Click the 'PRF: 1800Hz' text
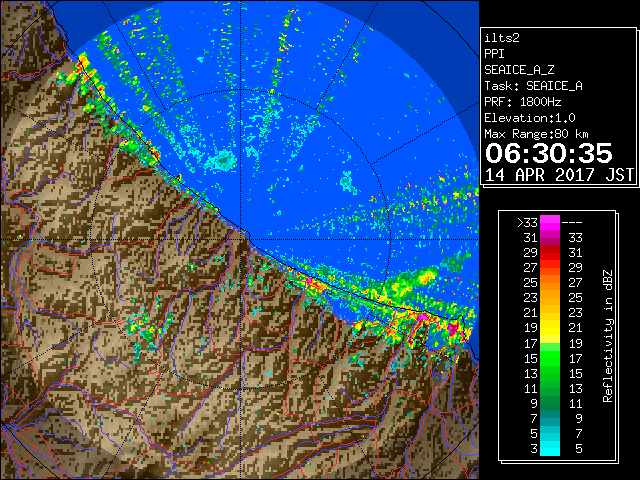640x480 pixels. pyautogui.click(x=522, y=102)
